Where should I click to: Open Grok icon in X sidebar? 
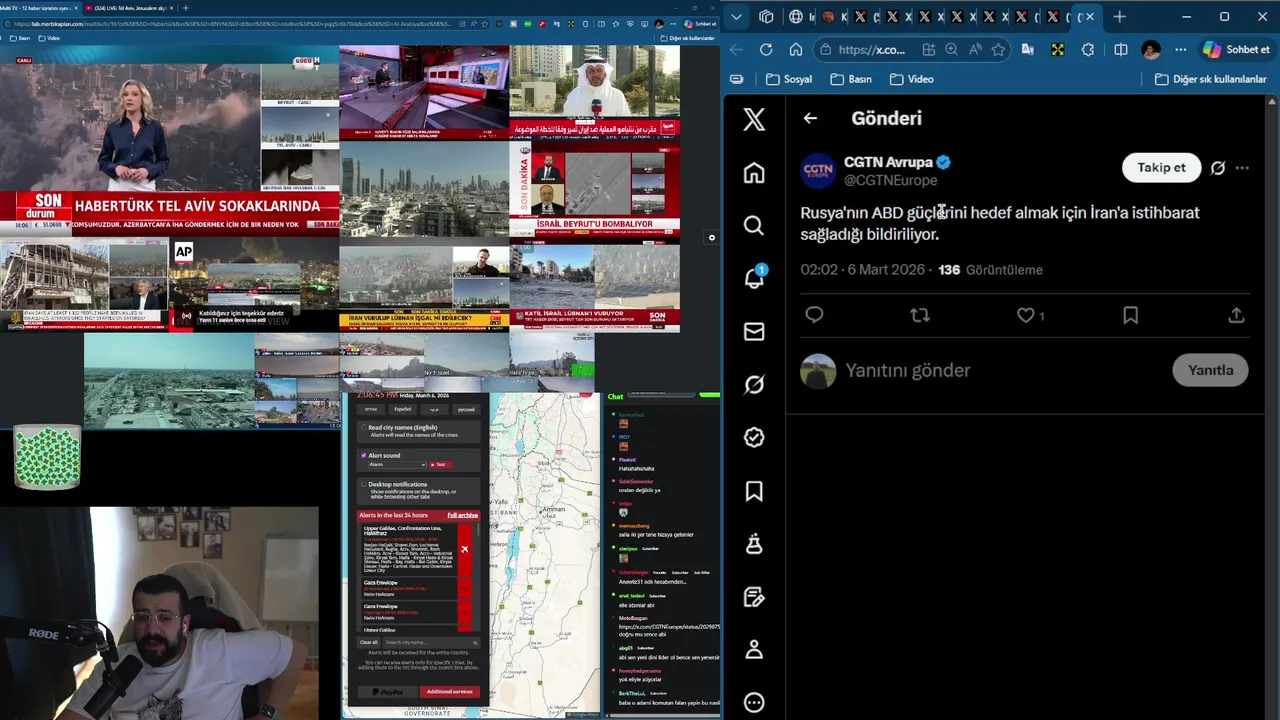click(754, 384)
